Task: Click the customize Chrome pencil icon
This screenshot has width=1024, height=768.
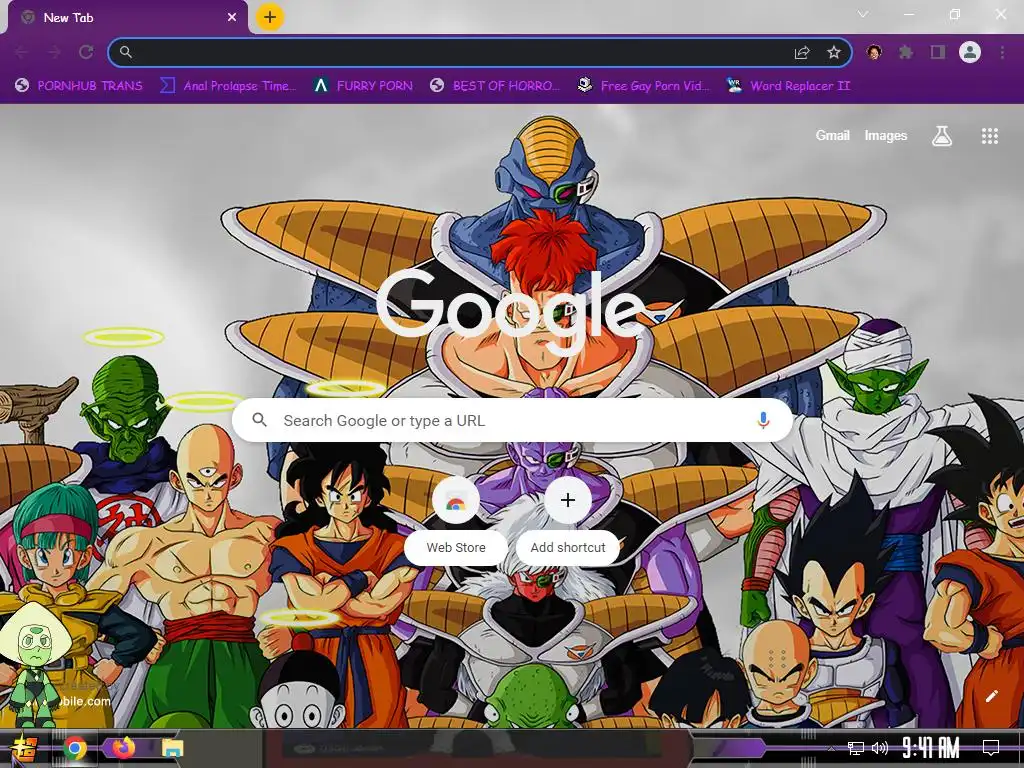Action: (991, 696)
